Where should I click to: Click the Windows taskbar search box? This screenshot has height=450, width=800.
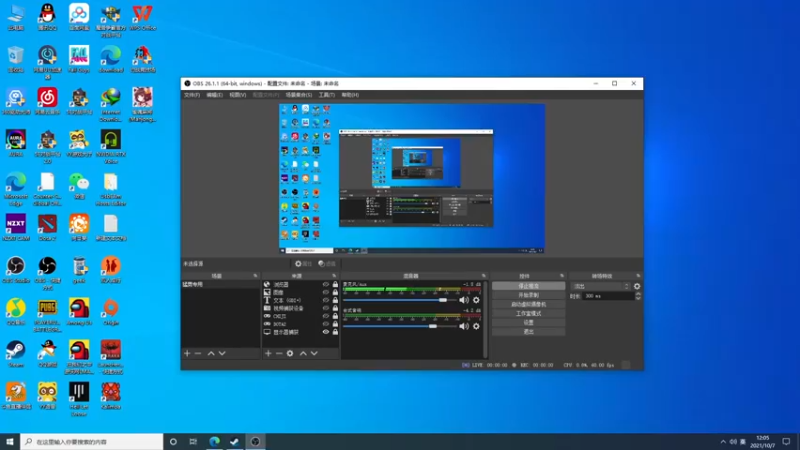[92, 442]
